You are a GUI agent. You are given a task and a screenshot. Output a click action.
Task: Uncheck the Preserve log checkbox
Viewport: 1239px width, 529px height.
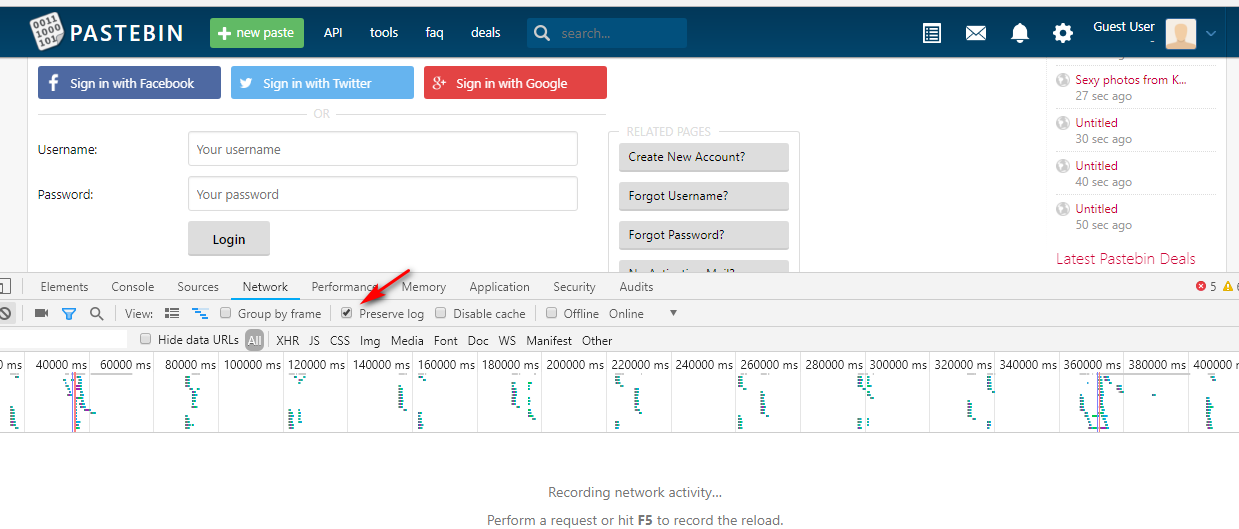[x=347, y=313]
